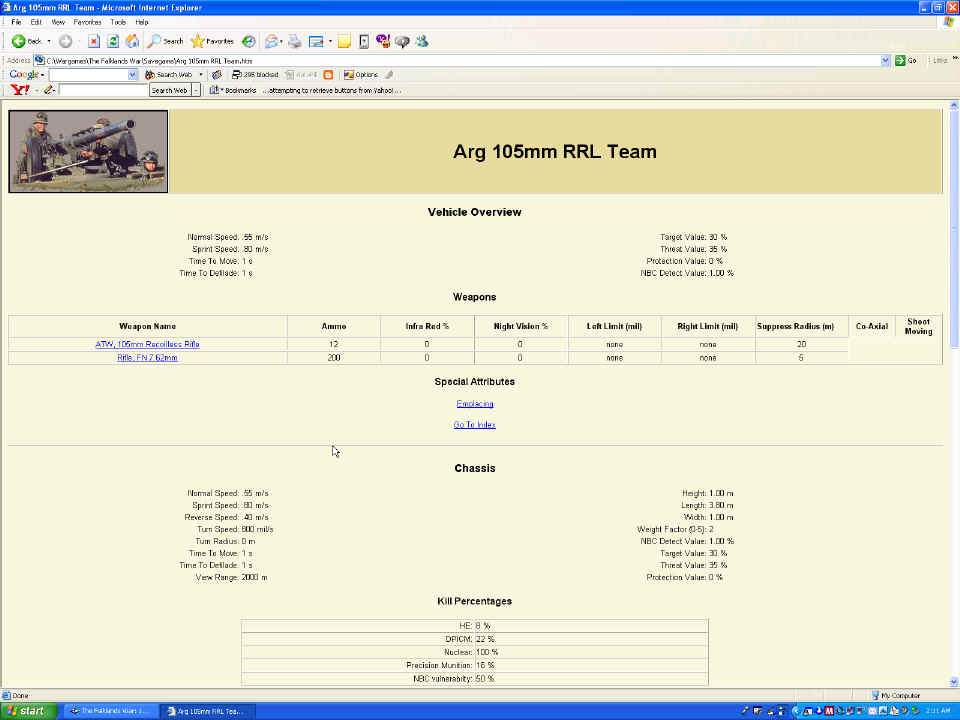Open the ATW, 105mm Recoilless Rifle link
The image size is (960, 720).
[x=147, y=344]
